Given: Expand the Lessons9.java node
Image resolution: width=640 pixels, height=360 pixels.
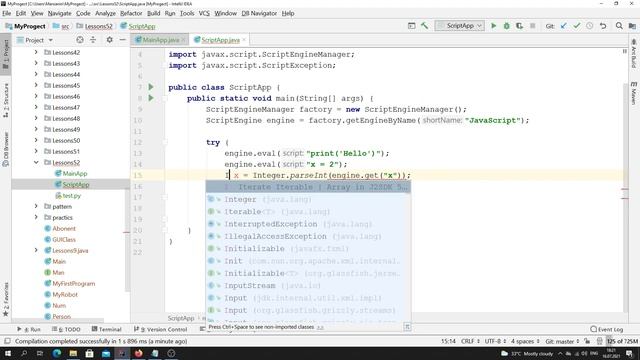Looking at the screenshot, I should 36,251.
